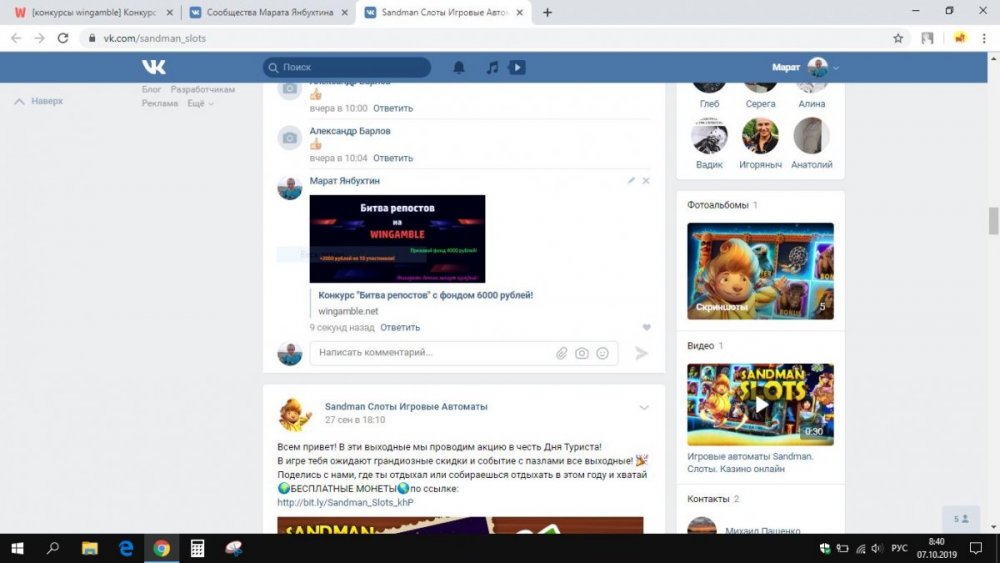This screenshot has height=563, width=1000.
Task: Play the Sandman Slots video
Action: [x=760, y=405]
